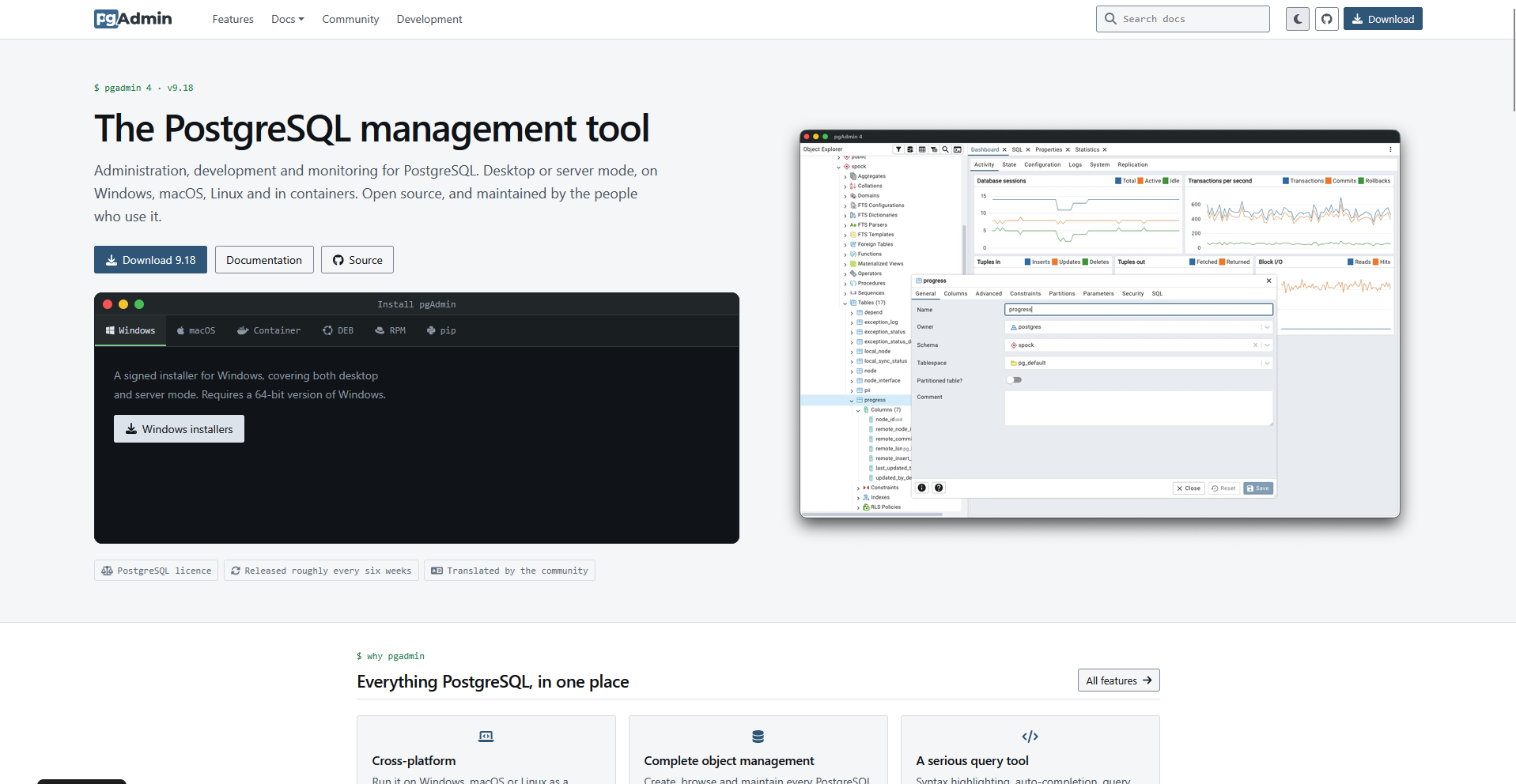Click the 'Install pgAdmin' panel title
The width and height of the screenshot is (1516, 784).
tap(417, 304)
